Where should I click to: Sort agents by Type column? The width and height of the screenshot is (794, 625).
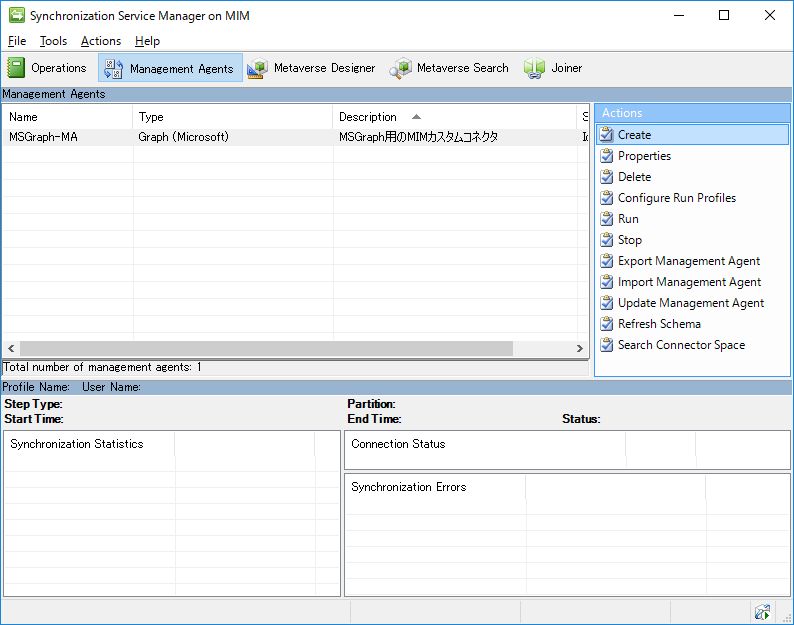pos(151,117)
